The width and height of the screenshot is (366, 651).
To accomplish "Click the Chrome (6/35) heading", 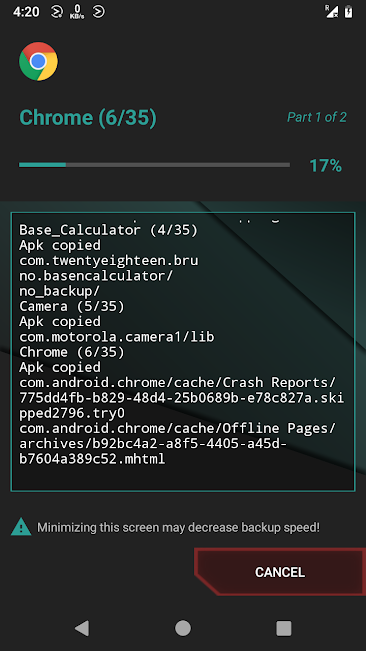I will tap(88, 117).
